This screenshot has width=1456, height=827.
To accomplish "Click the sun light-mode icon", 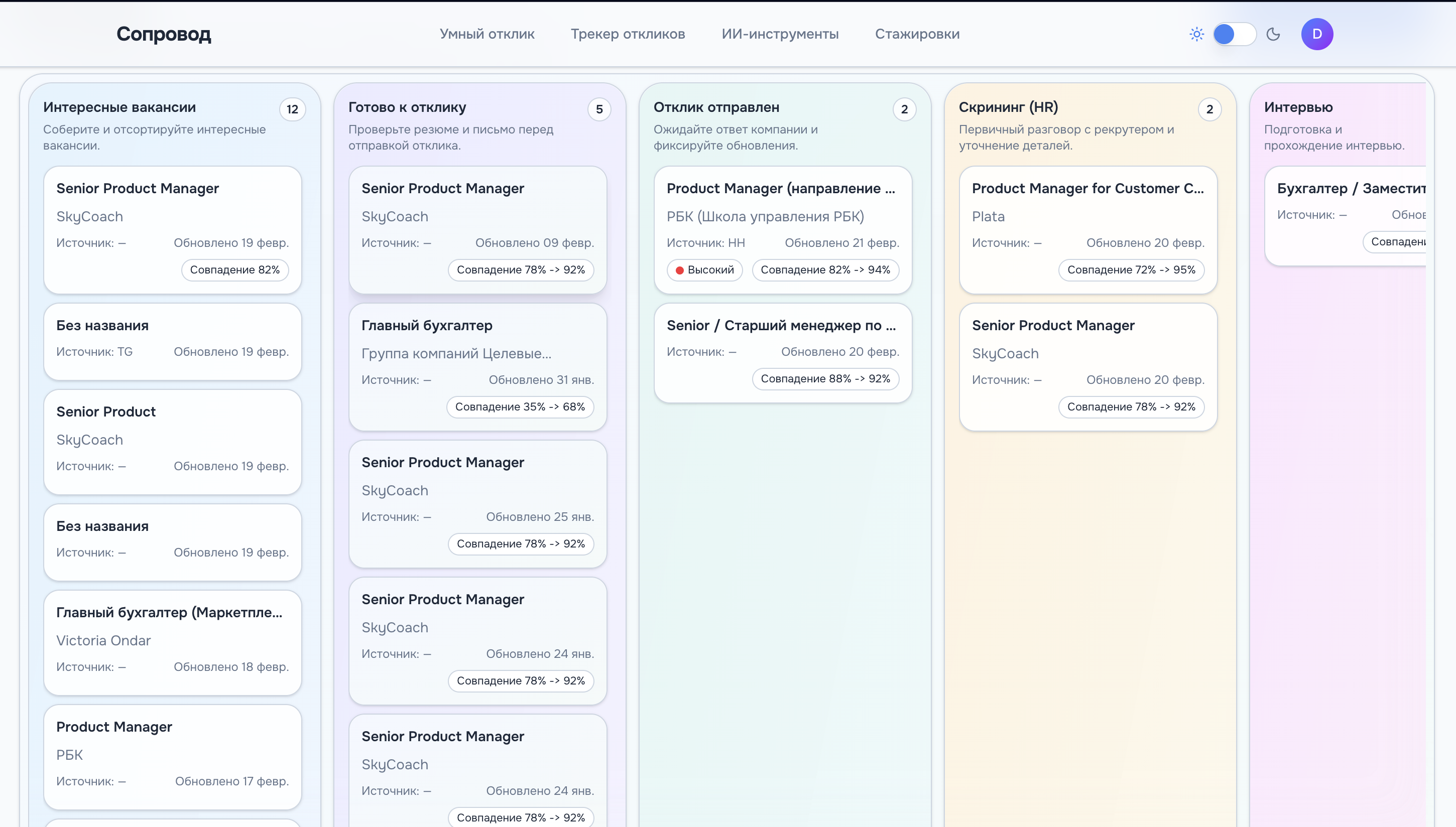I will (x=1196, y=34).
